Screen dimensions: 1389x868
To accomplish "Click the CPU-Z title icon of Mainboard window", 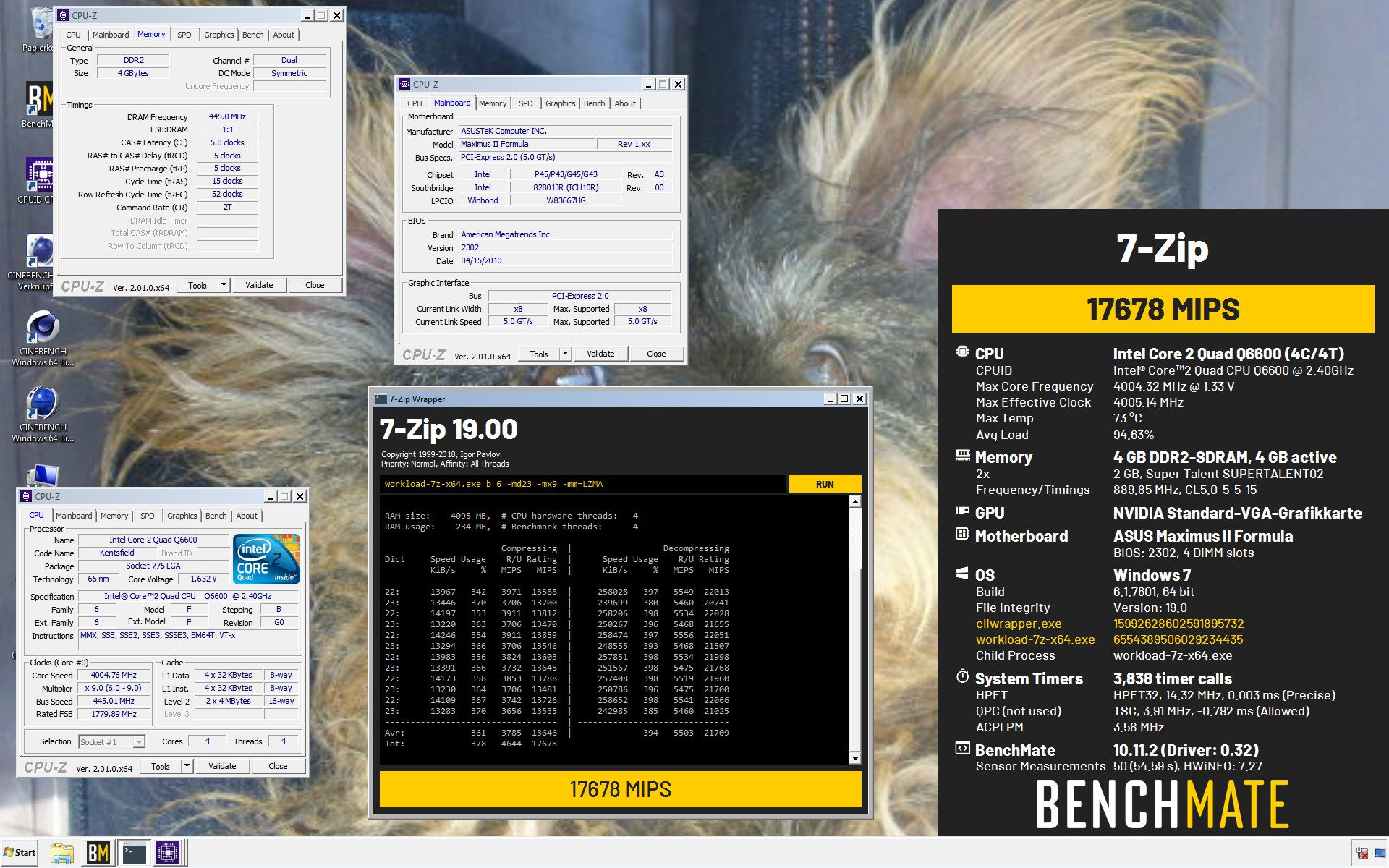I will point(404,84).
